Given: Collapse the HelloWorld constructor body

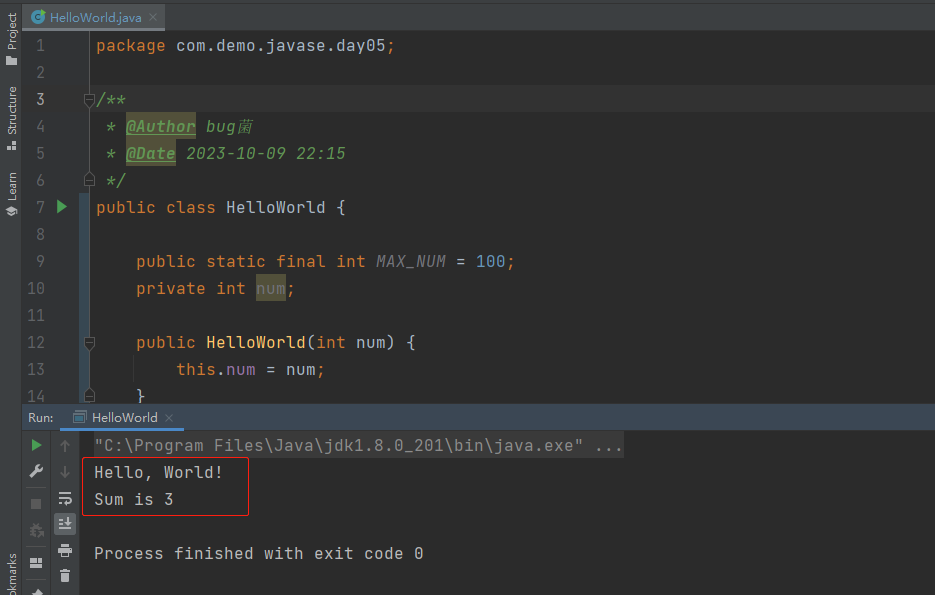Looking at the screenshot, I should click(89, 342).
